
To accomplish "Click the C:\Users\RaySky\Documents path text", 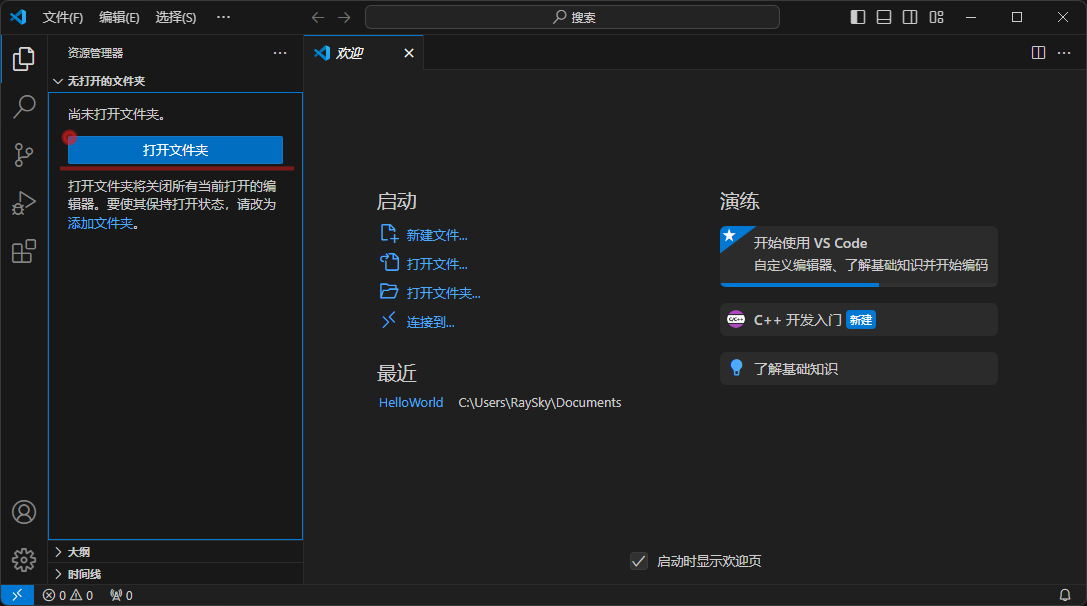I will click(540, 403).
